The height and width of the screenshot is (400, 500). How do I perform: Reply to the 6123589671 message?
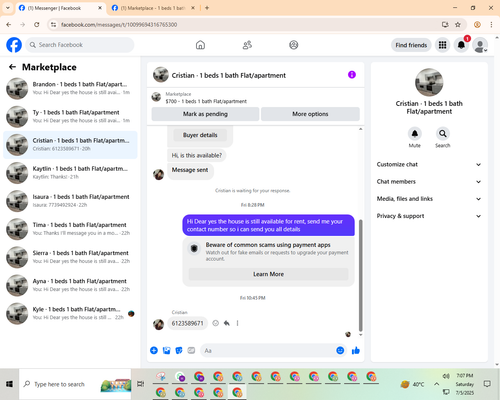click(227, 323)
